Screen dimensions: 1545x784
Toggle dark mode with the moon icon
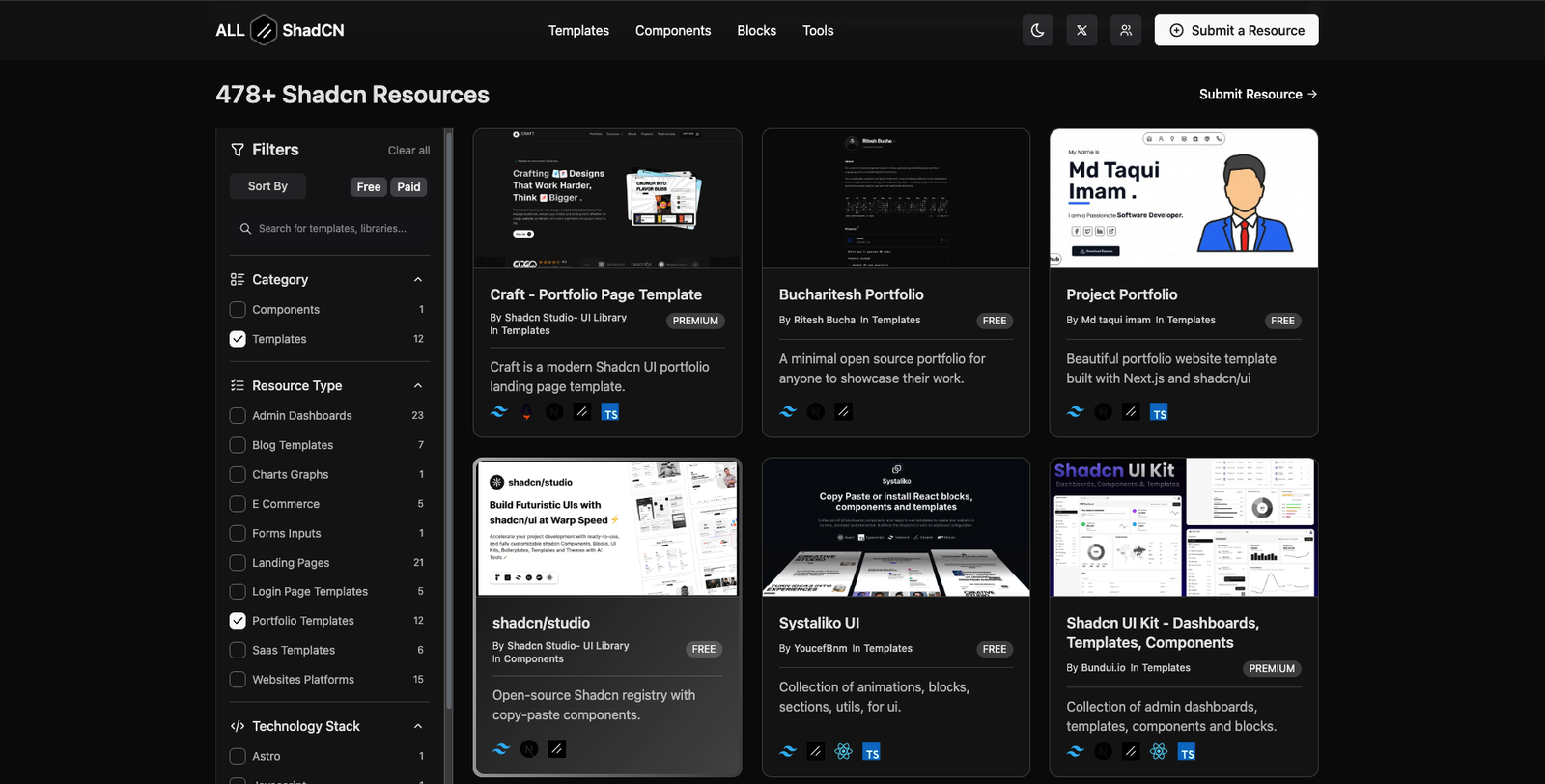click(x=1038, y=30)
